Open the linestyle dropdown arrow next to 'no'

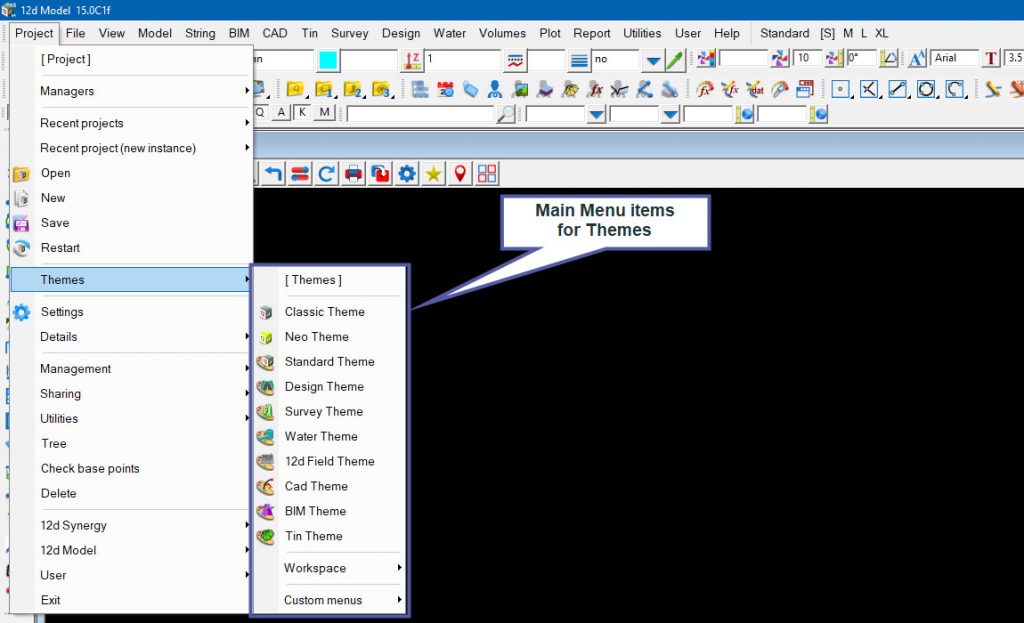tap(652, 60)
